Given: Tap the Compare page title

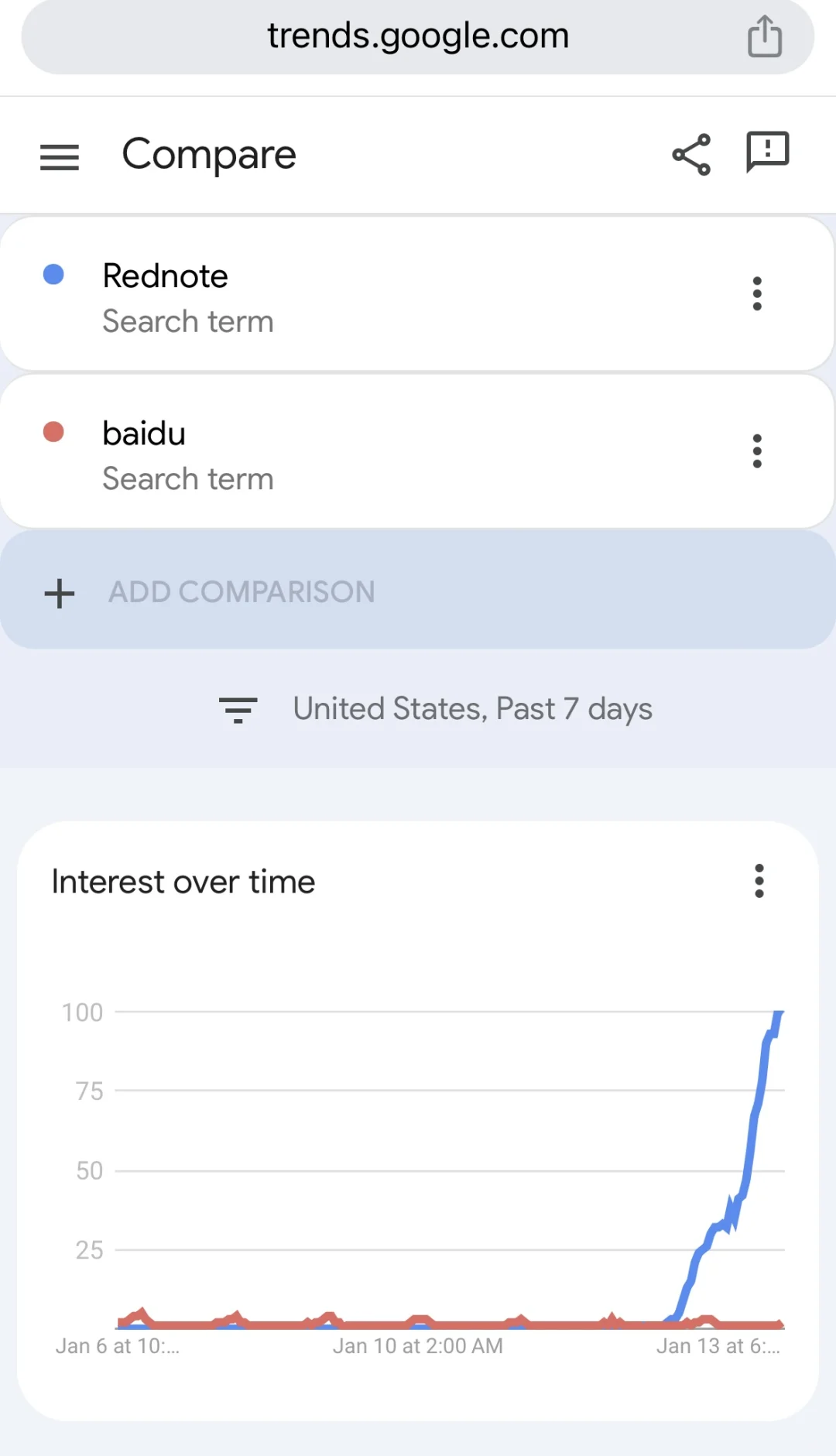Looking at the screenshot, I should click(209, 155).
